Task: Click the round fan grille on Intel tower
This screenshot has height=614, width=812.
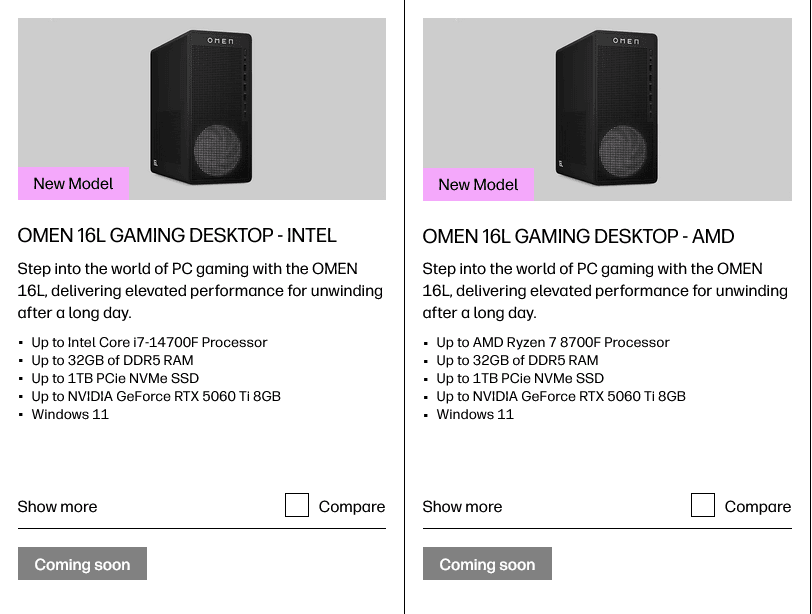Action: click(218, 151)
